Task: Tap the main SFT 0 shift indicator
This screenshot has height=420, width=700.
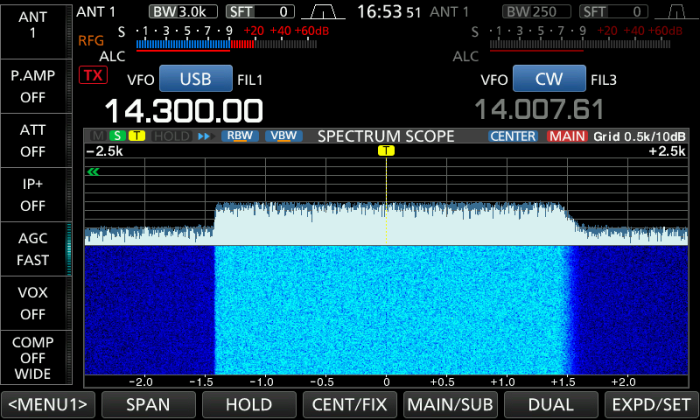Action: [x=260, y=12]
